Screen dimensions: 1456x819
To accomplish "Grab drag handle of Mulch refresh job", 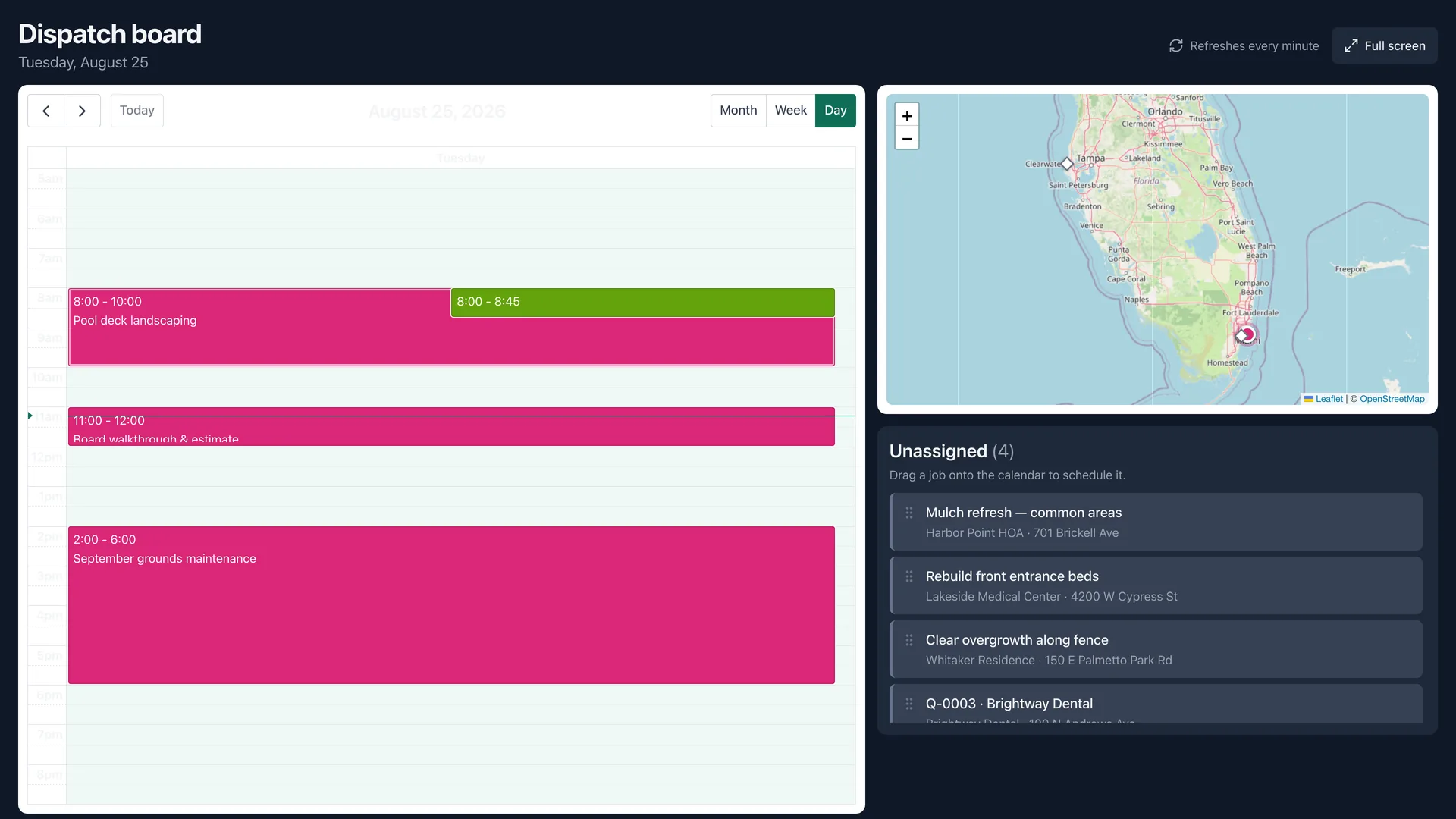I will point(909,513).
